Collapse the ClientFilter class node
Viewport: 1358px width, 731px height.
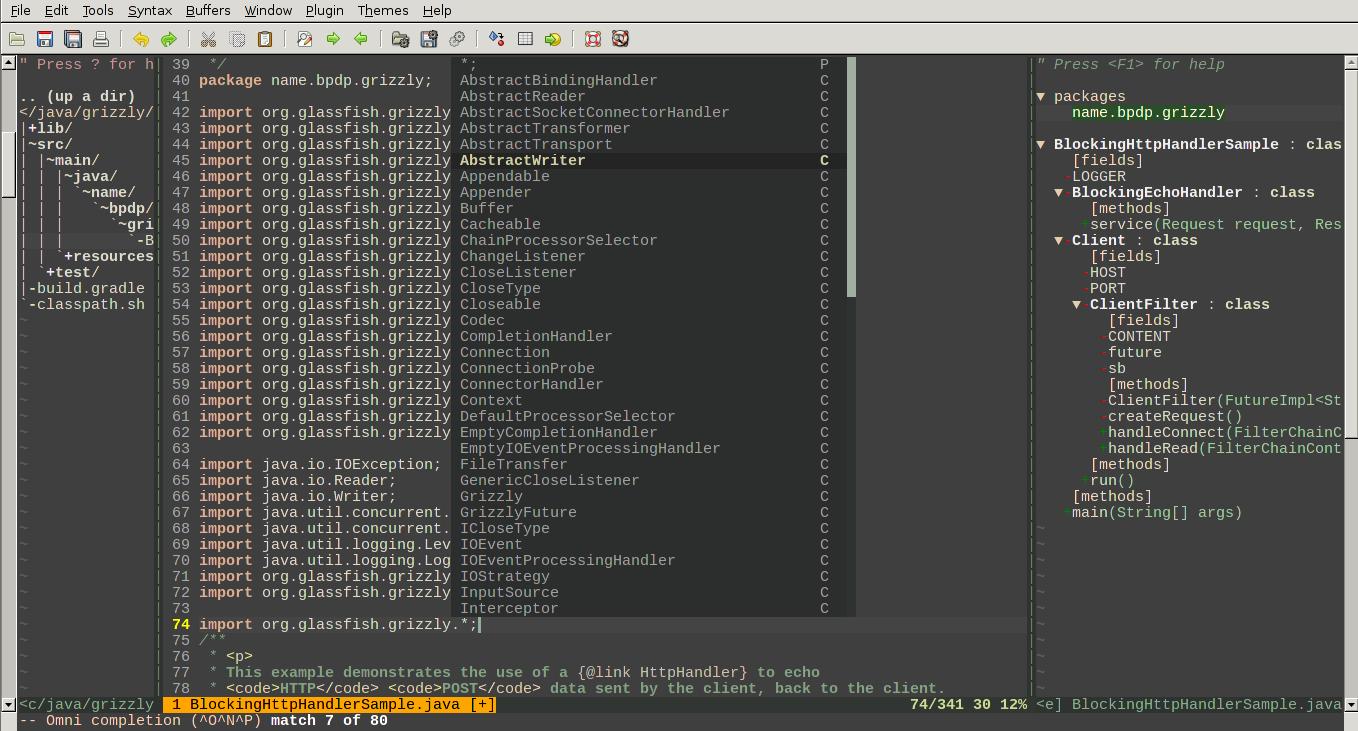pyautogui.click(x=1077, y=305)
